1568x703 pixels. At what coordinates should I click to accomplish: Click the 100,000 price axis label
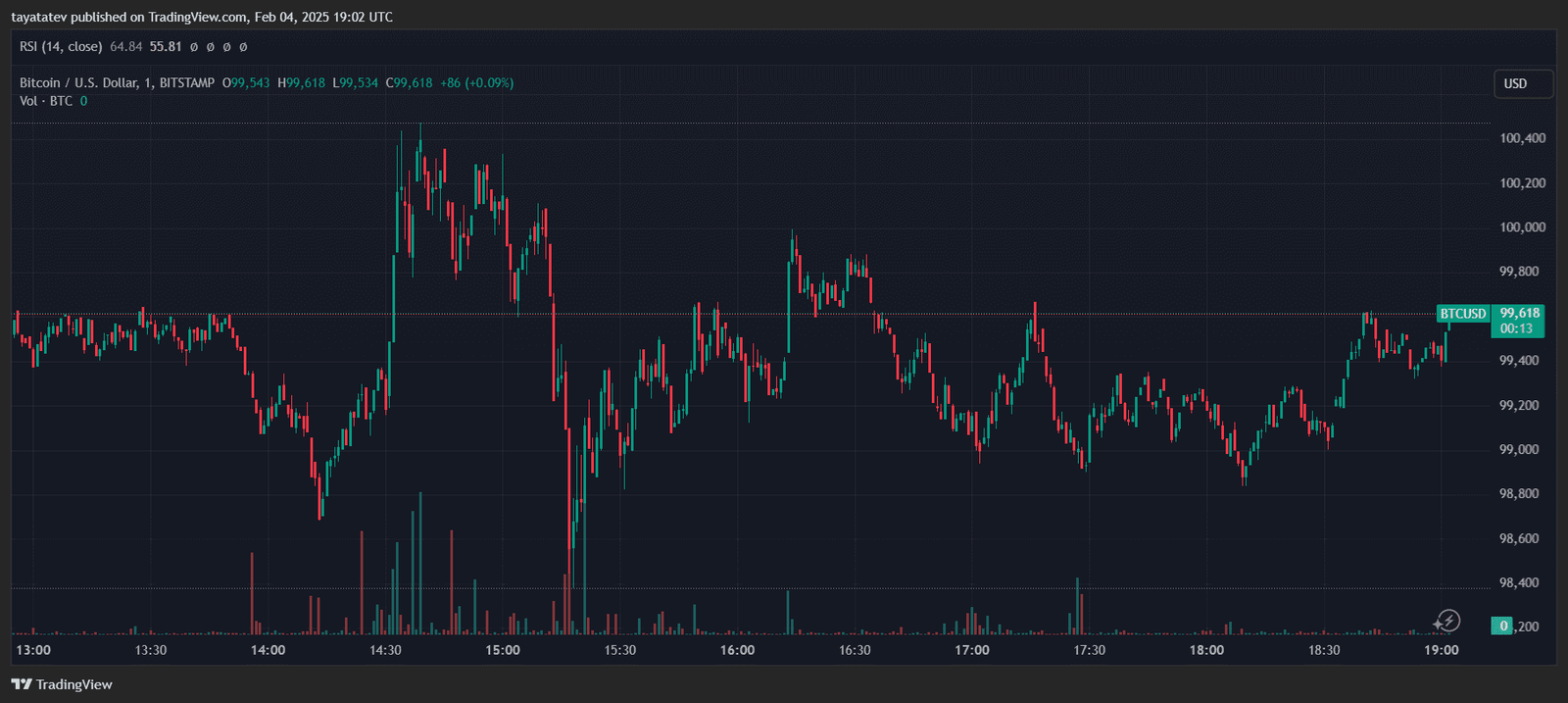point(1522,227)
